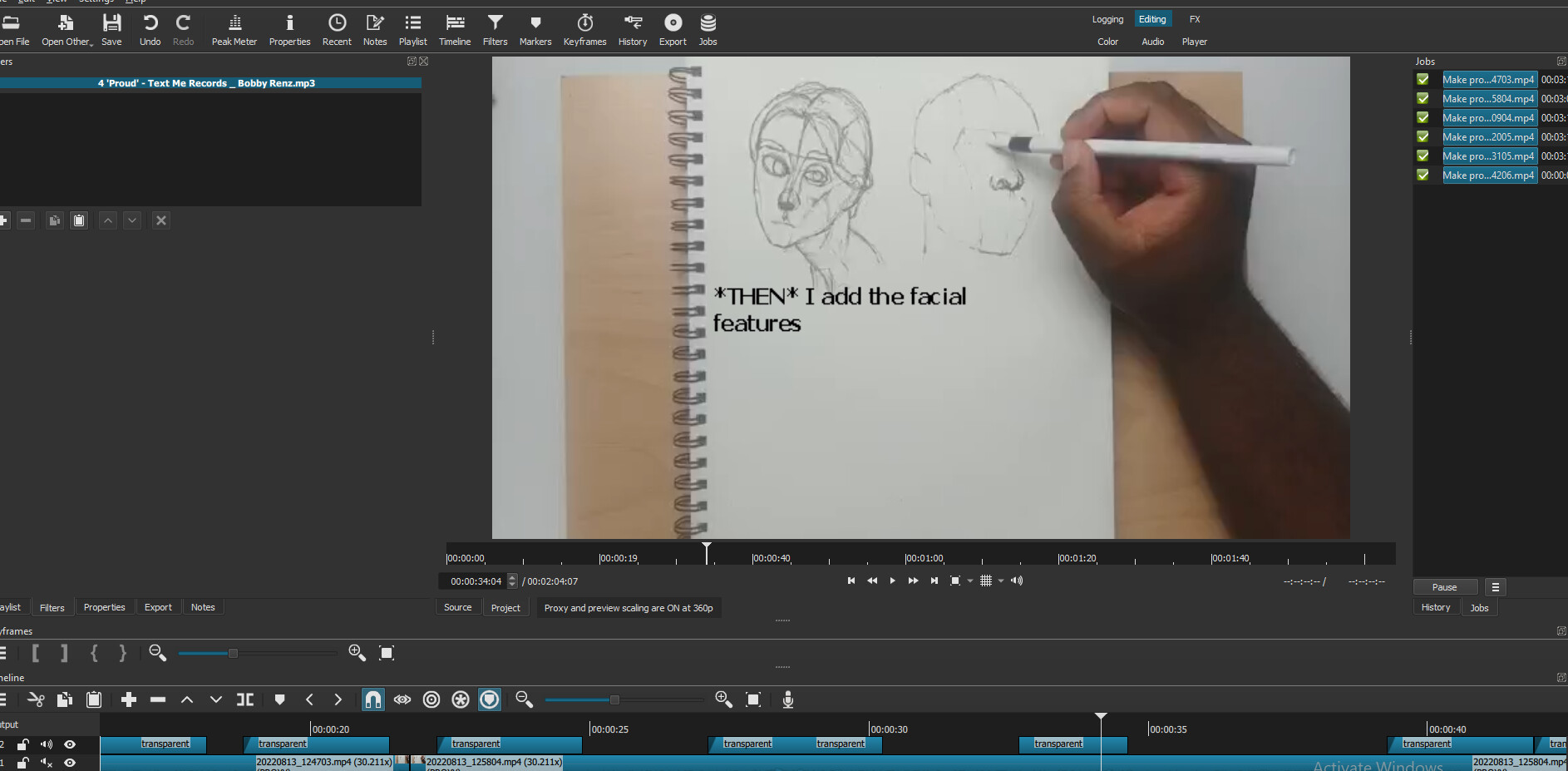Toggle ripple markers with the shield icon

490,699
